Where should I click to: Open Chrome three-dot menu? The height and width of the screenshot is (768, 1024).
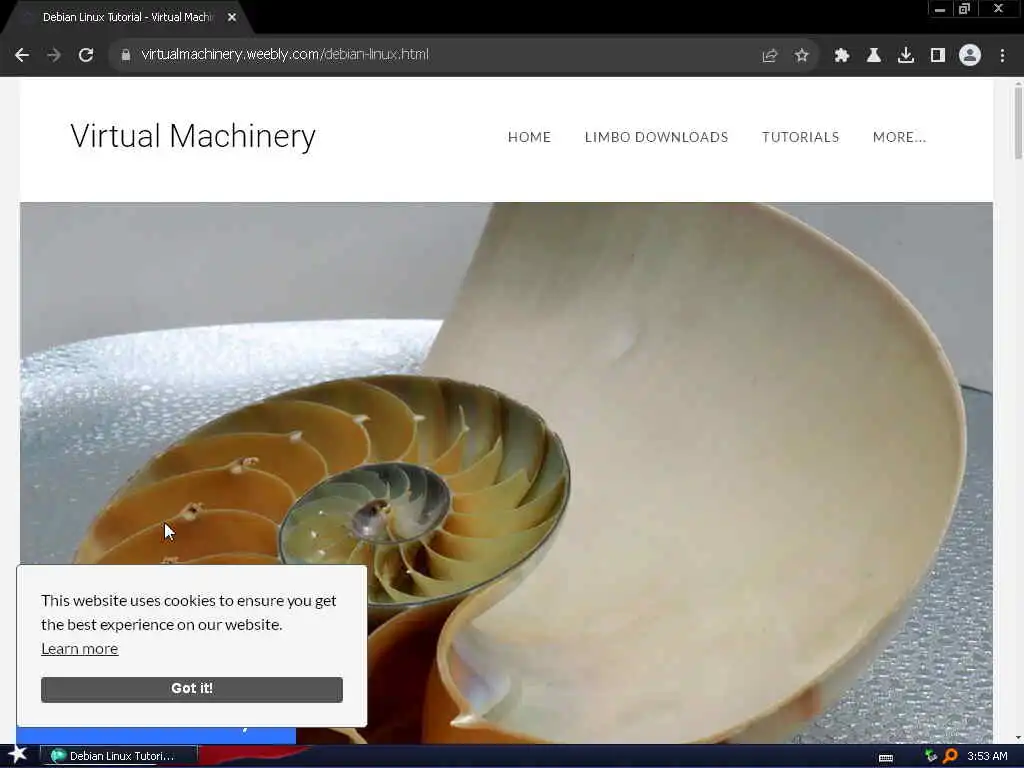tap(1002, 56)
